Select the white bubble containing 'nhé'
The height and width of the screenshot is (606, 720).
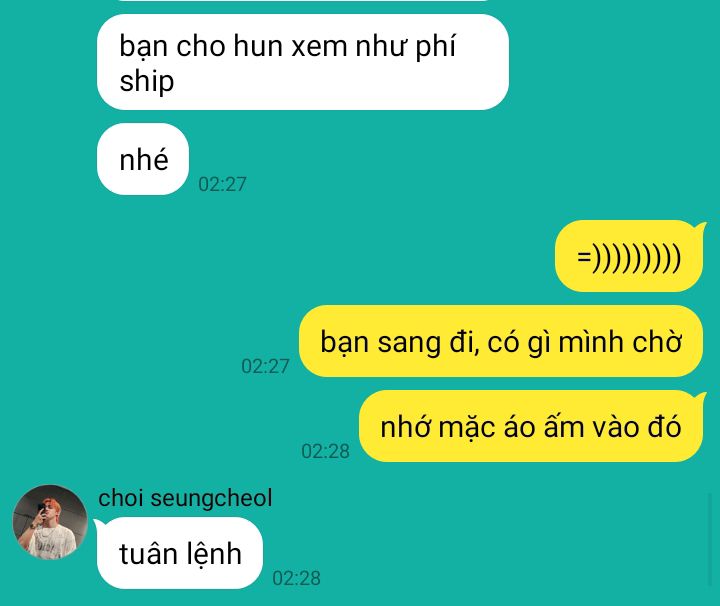point(143,159)
